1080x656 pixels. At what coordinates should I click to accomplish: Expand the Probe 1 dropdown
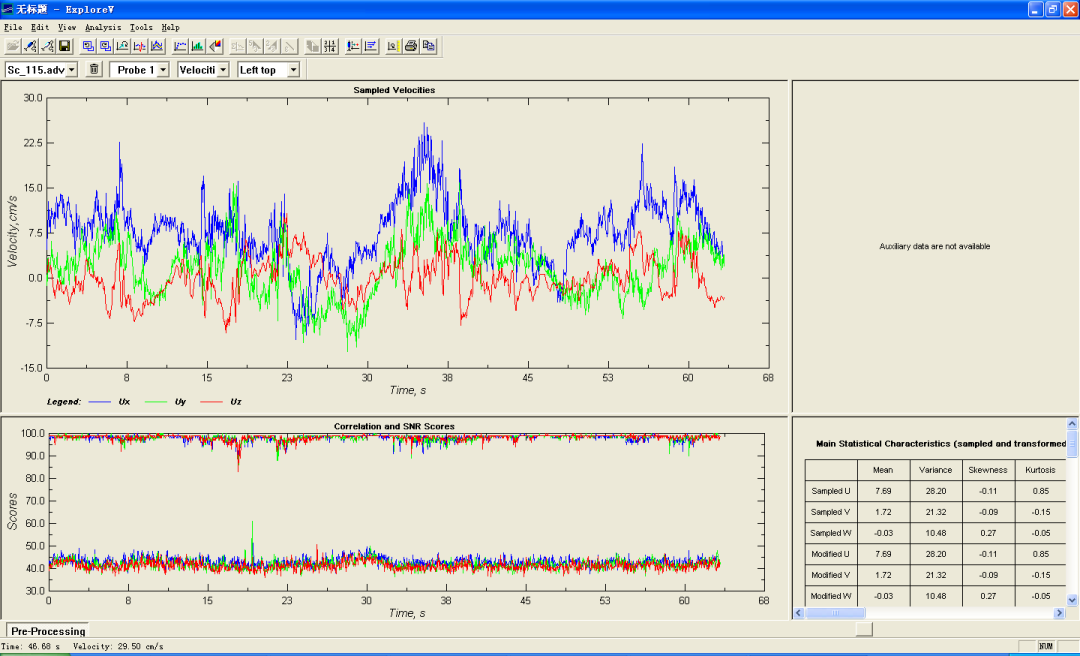tap(139, 69)
